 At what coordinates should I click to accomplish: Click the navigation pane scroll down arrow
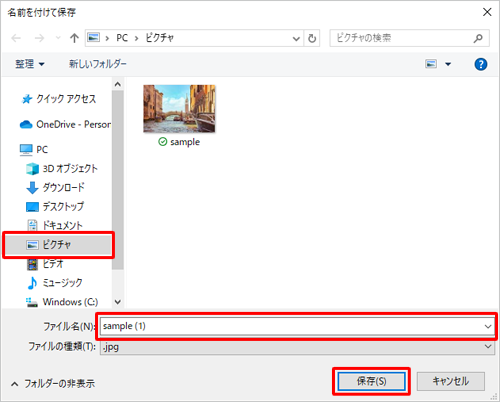coord(118,302)
